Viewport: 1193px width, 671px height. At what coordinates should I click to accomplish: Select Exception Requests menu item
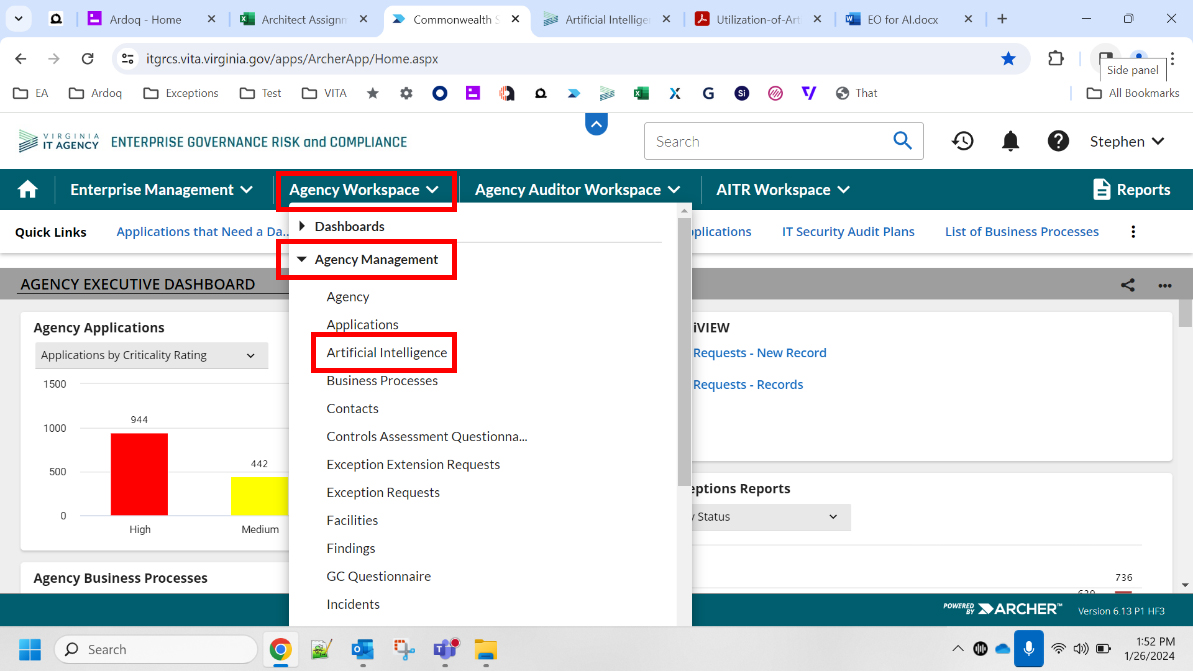(x=383, y=492)
